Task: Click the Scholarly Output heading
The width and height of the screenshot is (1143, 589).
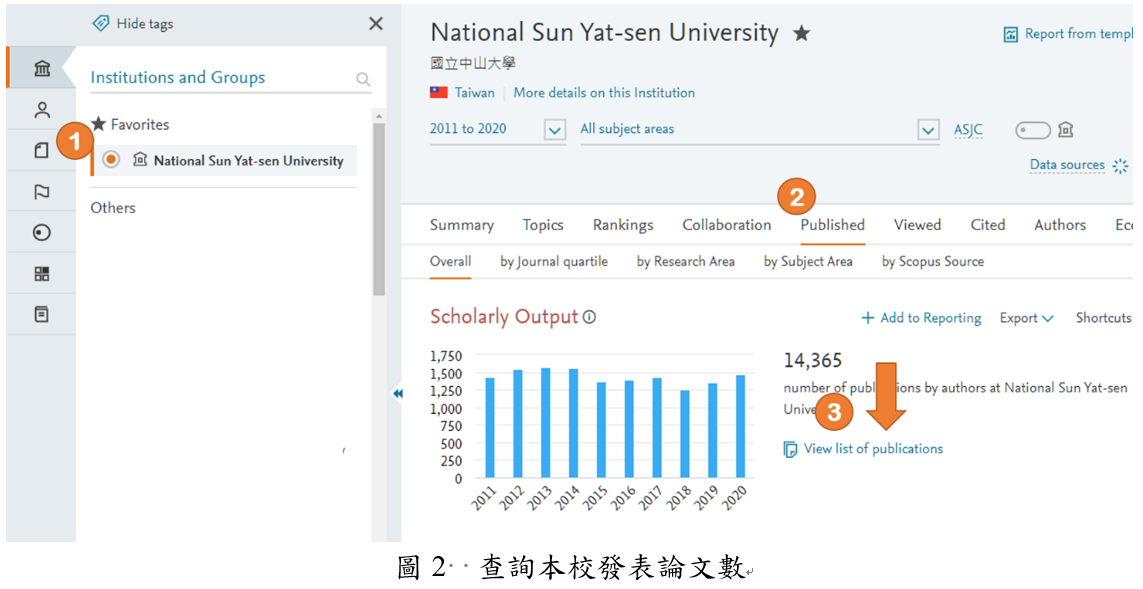Action: (504, 317)
